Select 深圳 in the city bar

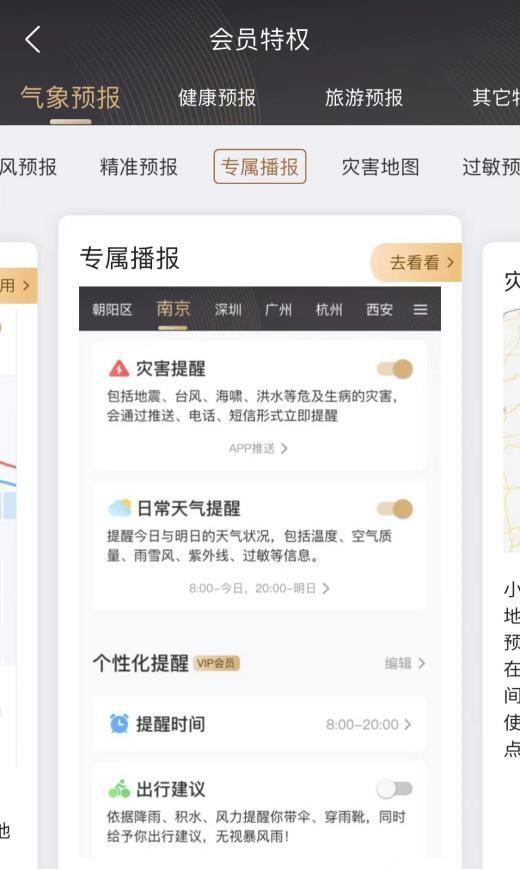pyautogui.click(x=228, y=309)
